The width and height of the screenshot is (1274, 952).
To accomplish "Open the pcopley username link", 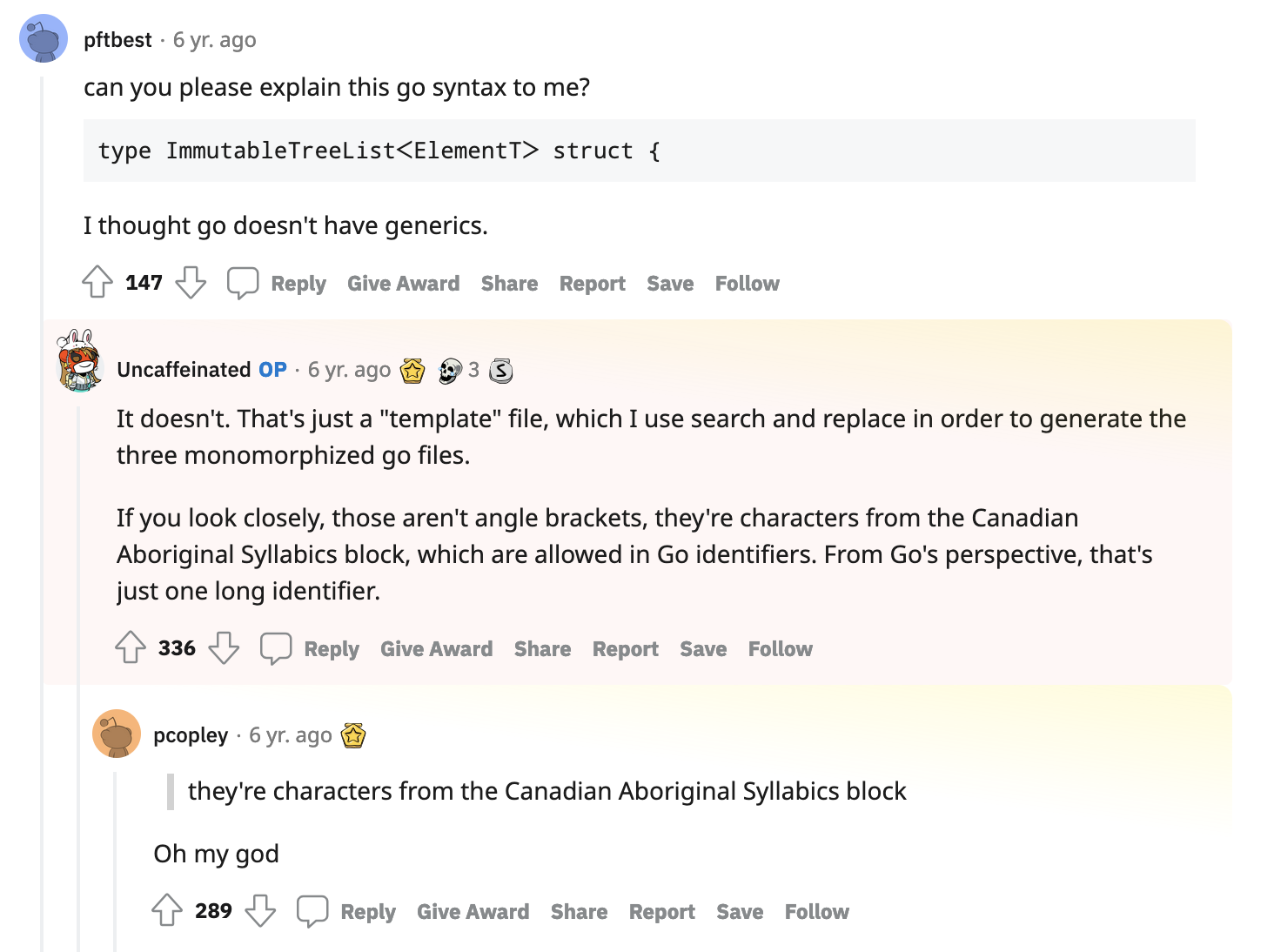I will click(191, 736).
